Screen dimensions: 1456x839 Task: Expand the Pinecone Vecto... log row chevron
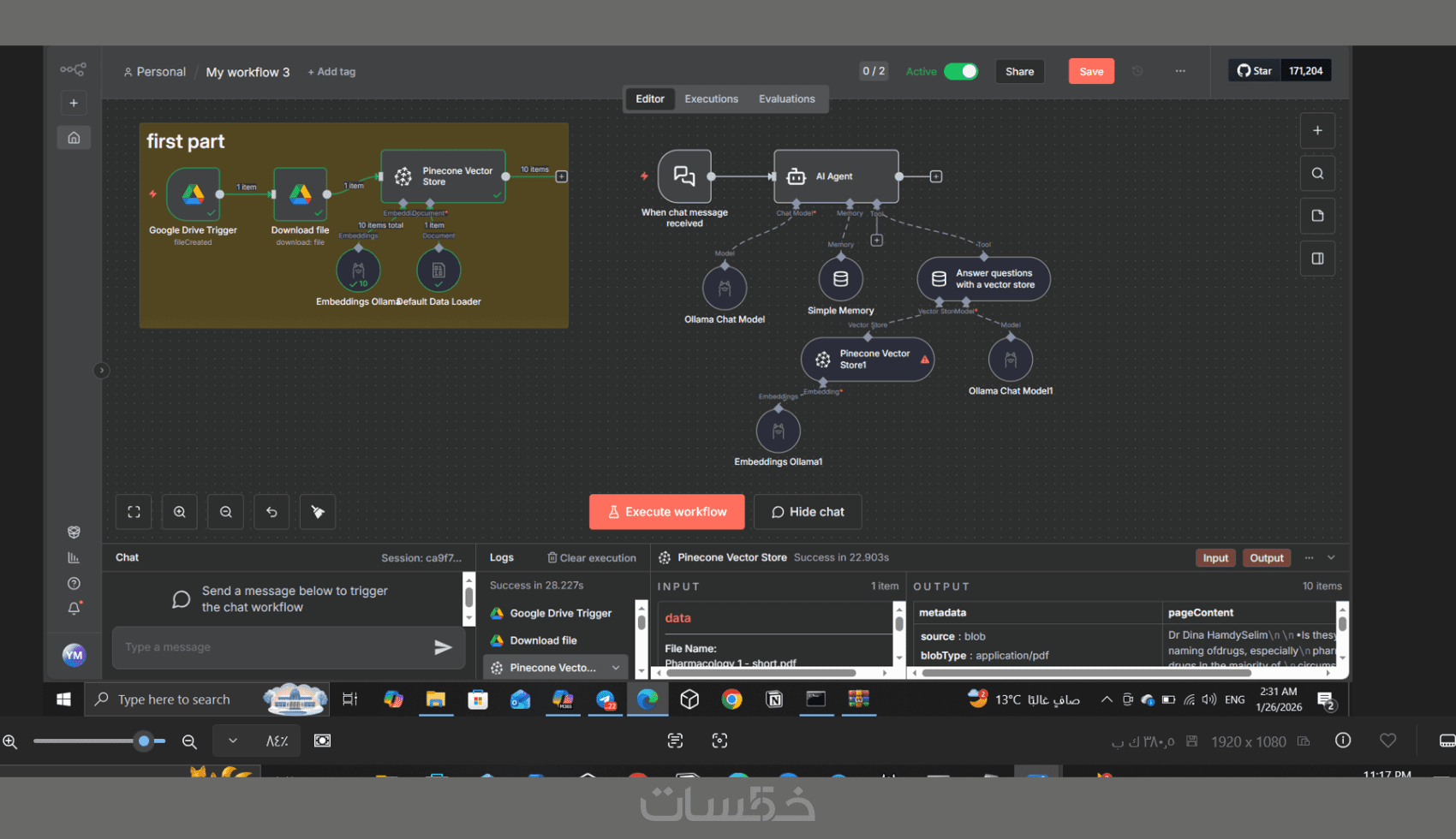click(616, 668)
